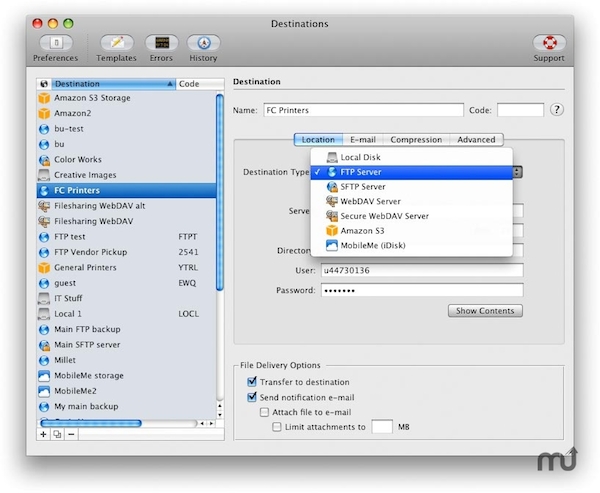The width and height of the screenshot is (600, 493).
Task: Click the Destination column header to sort
Action: tap(110, 84)
